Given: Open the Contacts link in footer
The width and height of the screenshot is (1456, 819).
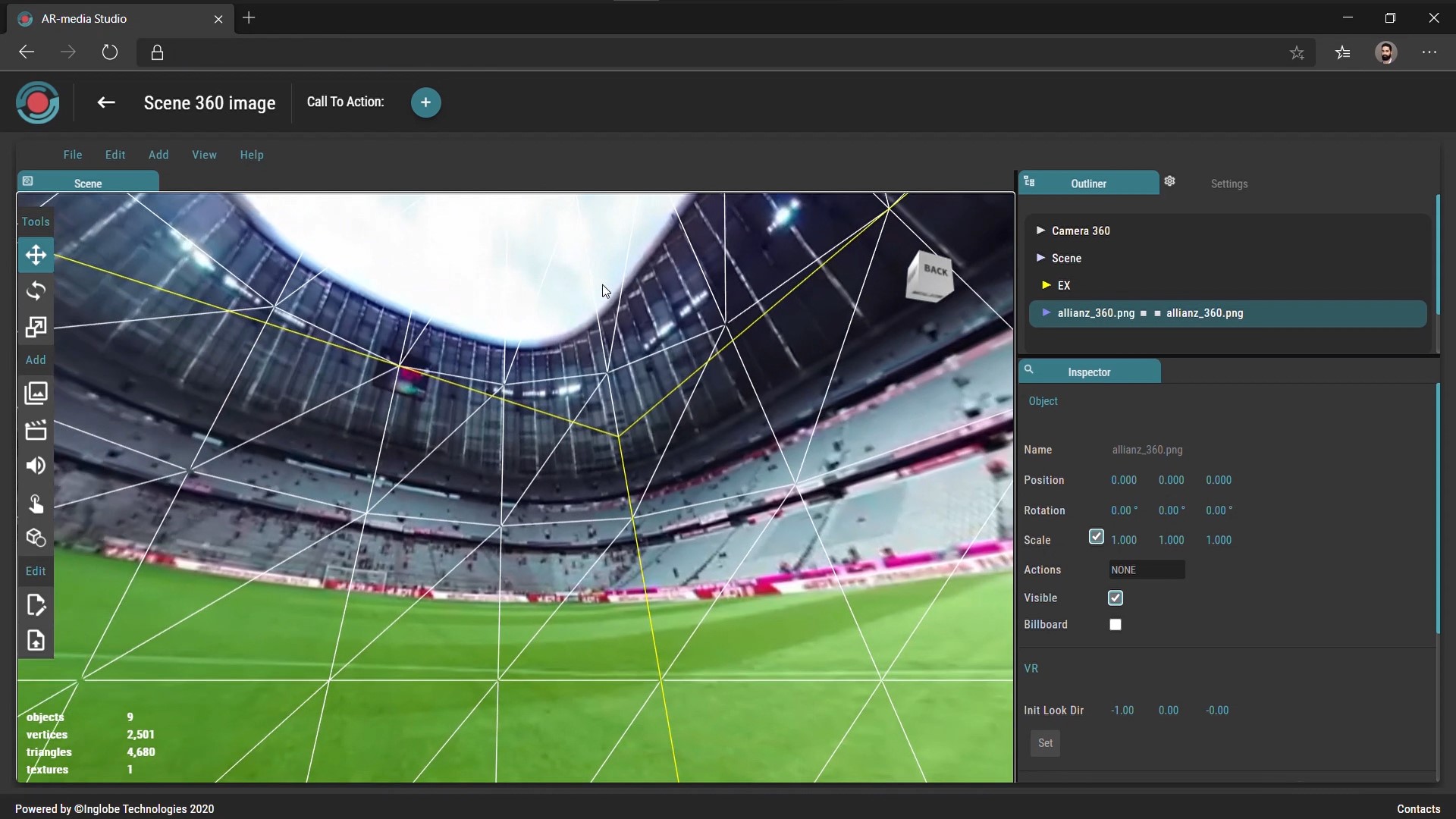Looking at the screenshot, I should [x=1417, y=809].
